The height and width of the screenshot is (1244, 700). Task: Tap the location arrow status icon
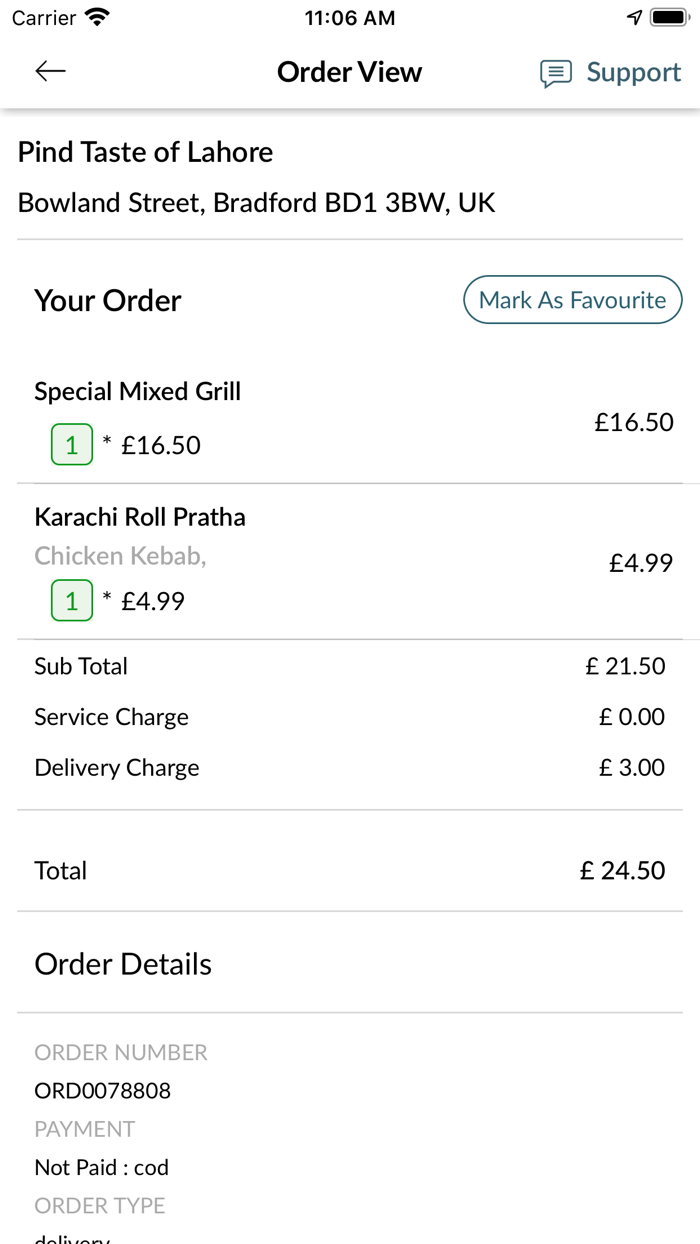click(634, 17)
